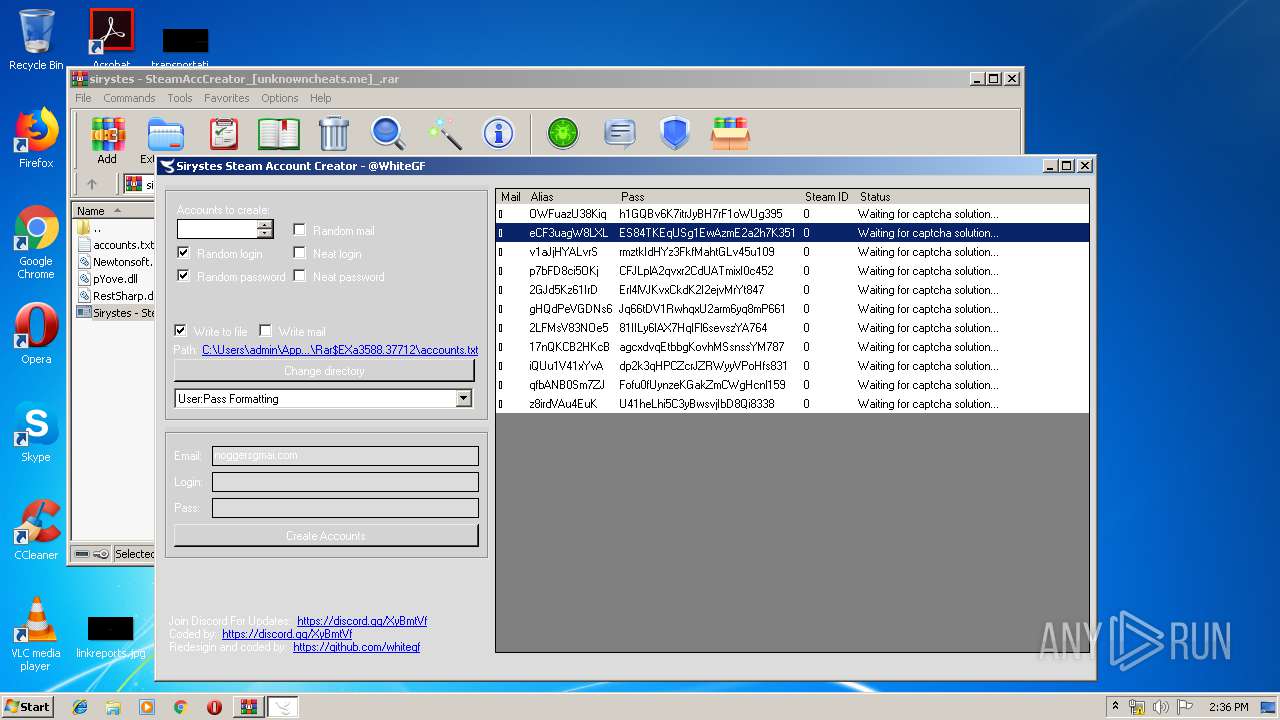1280x720 pixels.
Task: Click the Change directory button
Action: (324, 371)
